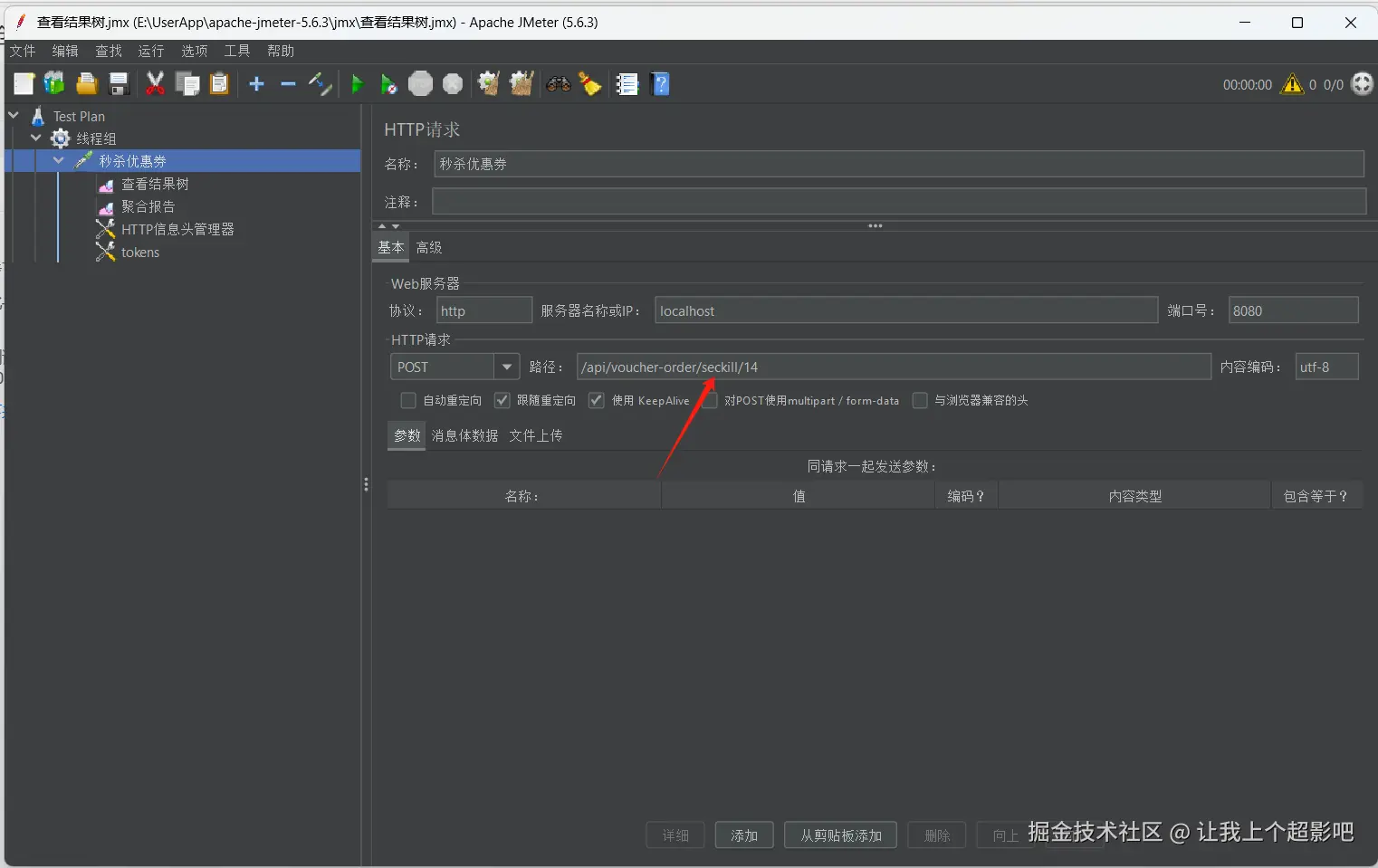Image resolution: width=1378 pixels, height=868 pixels.
Task: Enable 与浏览器兼容的头 checkbox
Action: [x=920, y=400]
